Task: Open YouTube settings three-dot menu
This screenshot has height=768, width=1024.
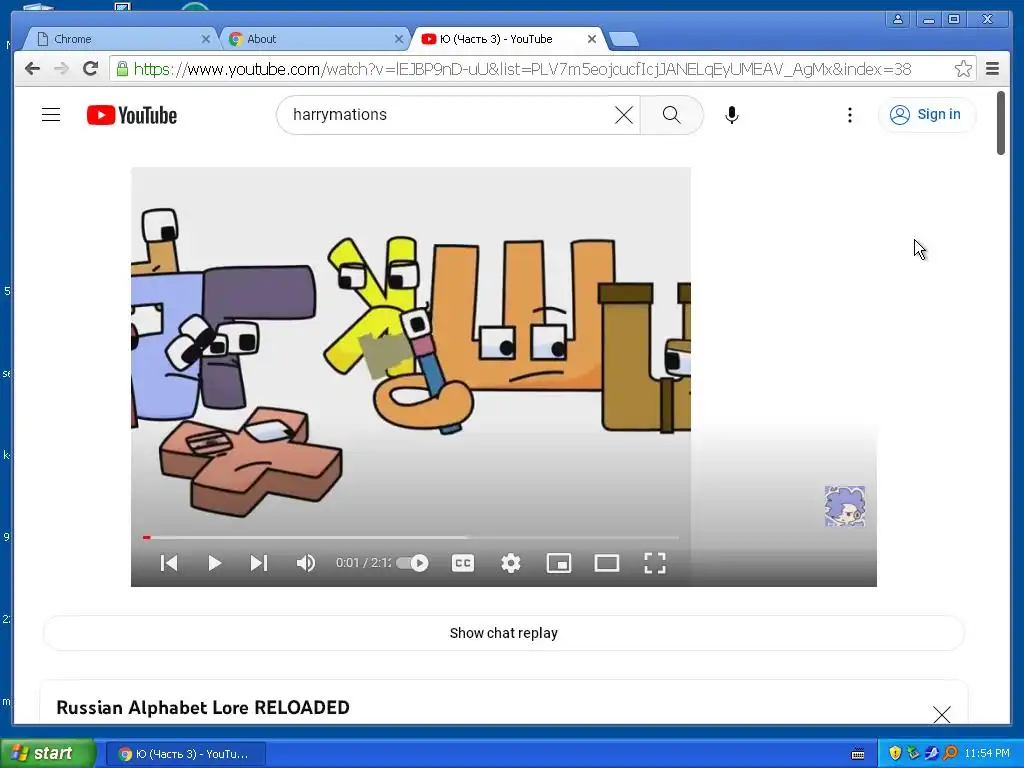Action: (850, 116)
